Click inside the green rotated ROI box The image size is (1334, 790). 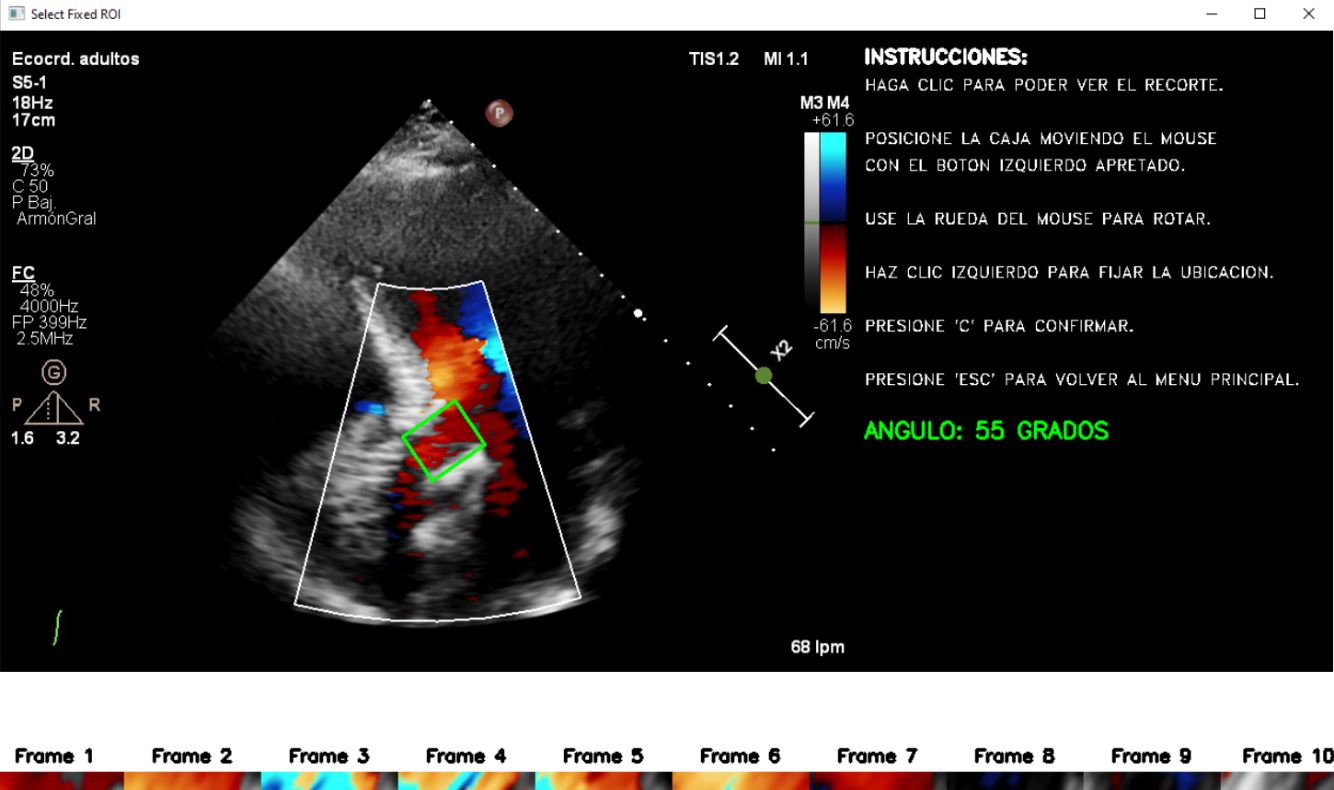coord(444,441)
